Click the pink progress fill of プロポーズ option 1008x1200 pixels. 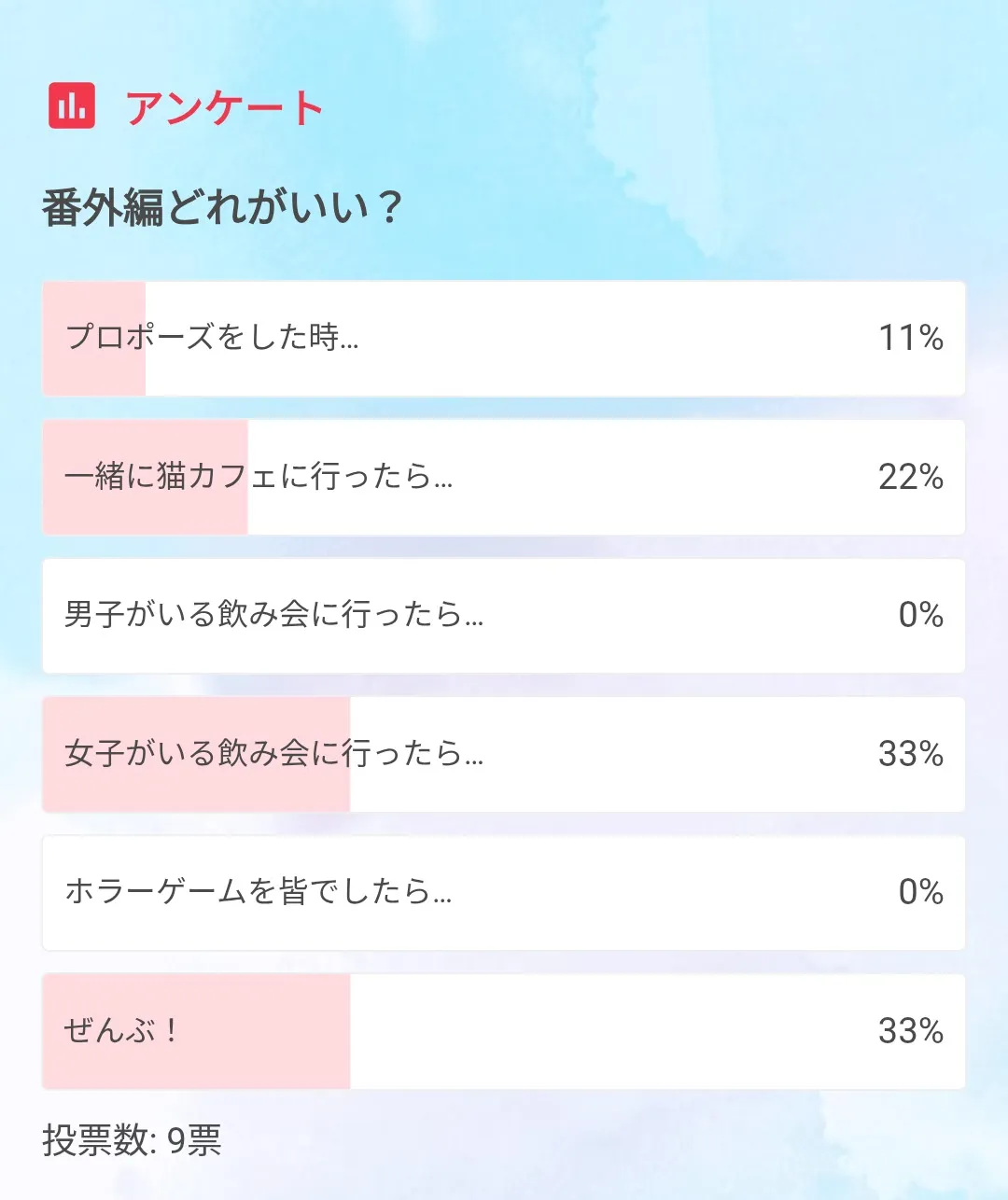pos(93,373)
